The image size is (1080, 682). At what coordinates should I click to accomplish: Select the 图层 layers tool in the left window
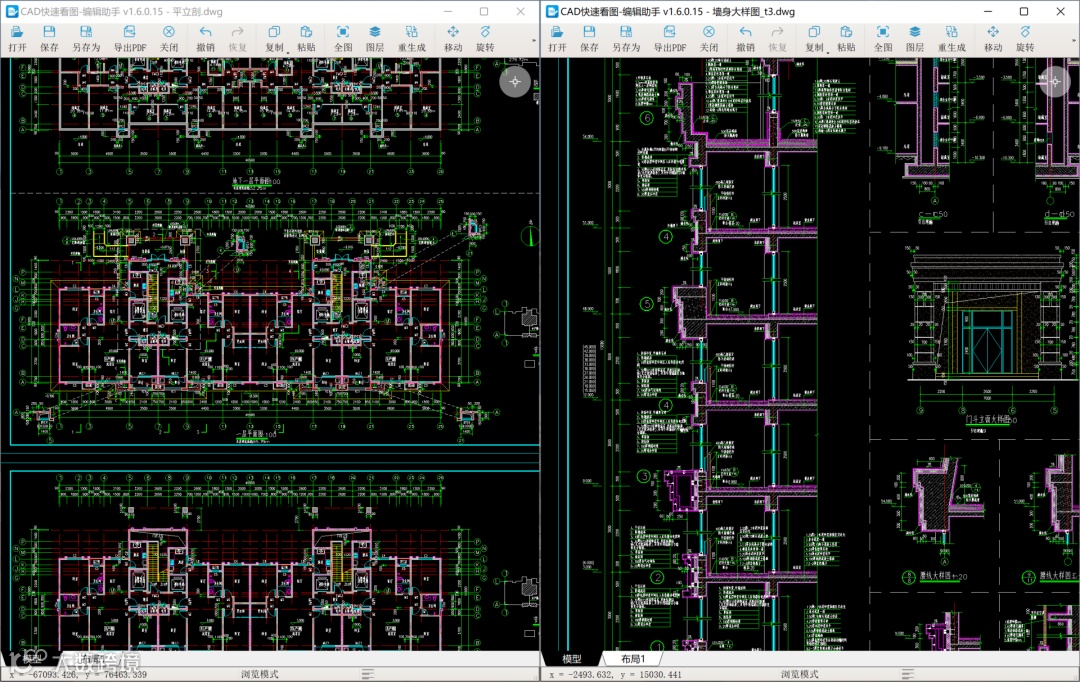(375, 39)
